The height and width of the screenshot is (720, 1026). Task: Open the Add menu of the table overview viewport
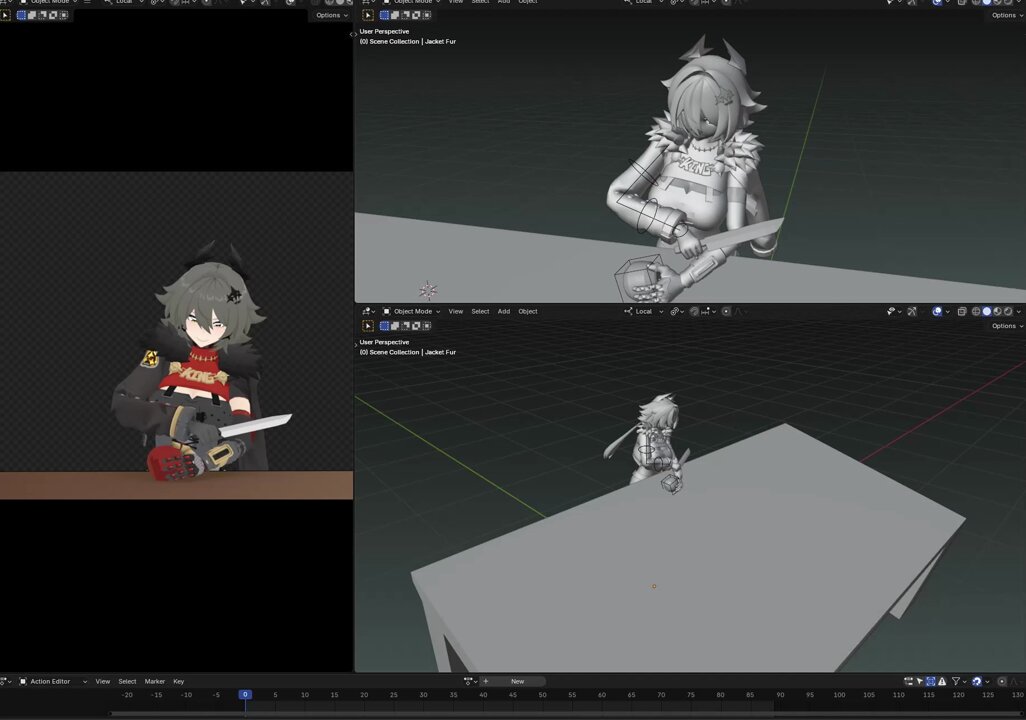tap(504, 312)
